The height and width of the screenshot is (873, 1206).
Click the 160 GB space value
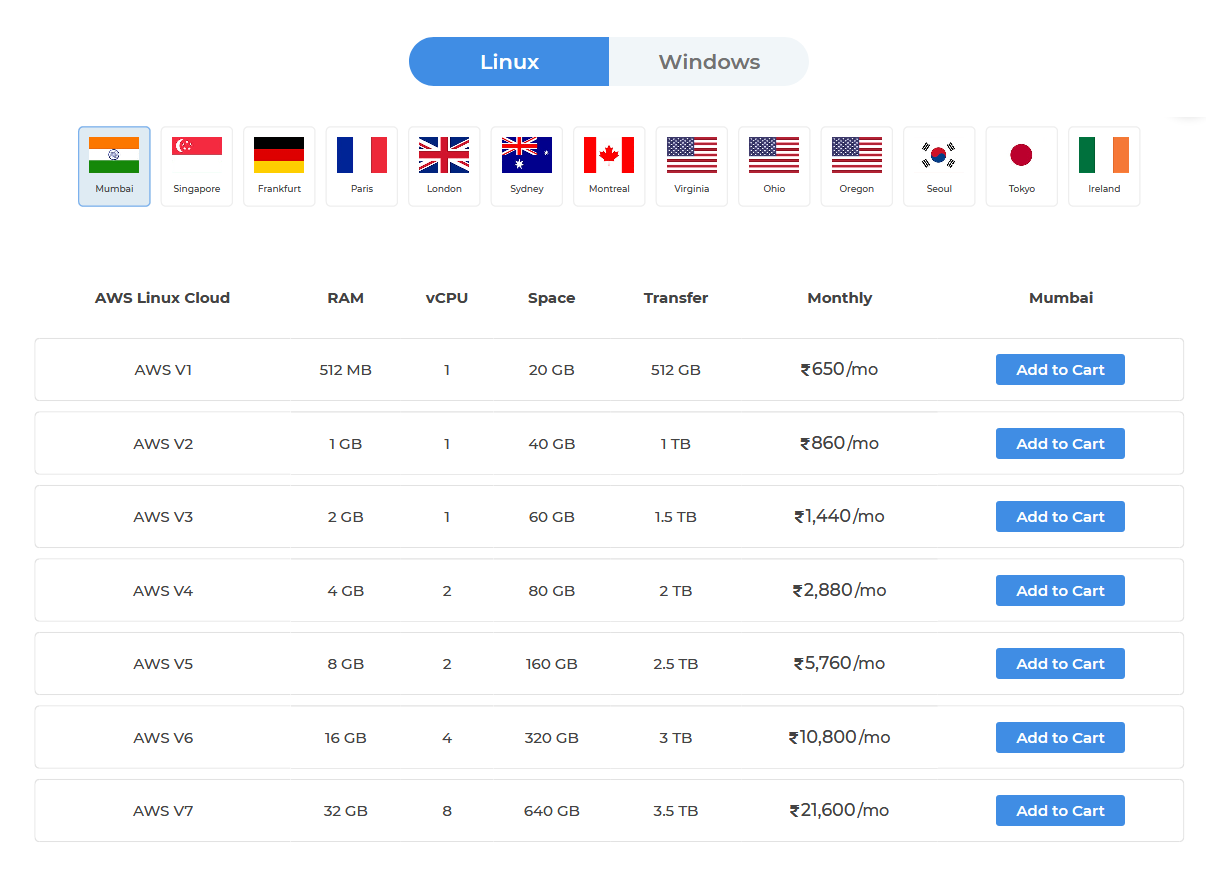pos(552,664)
